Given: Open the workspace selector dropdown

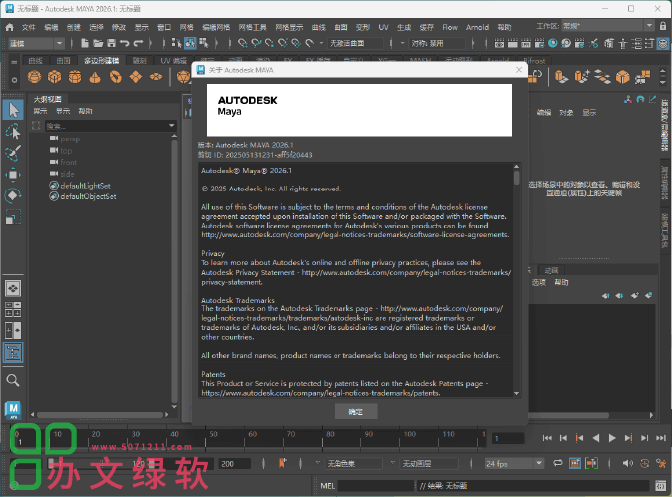Looking at the screenshot, I should point(608,26).
